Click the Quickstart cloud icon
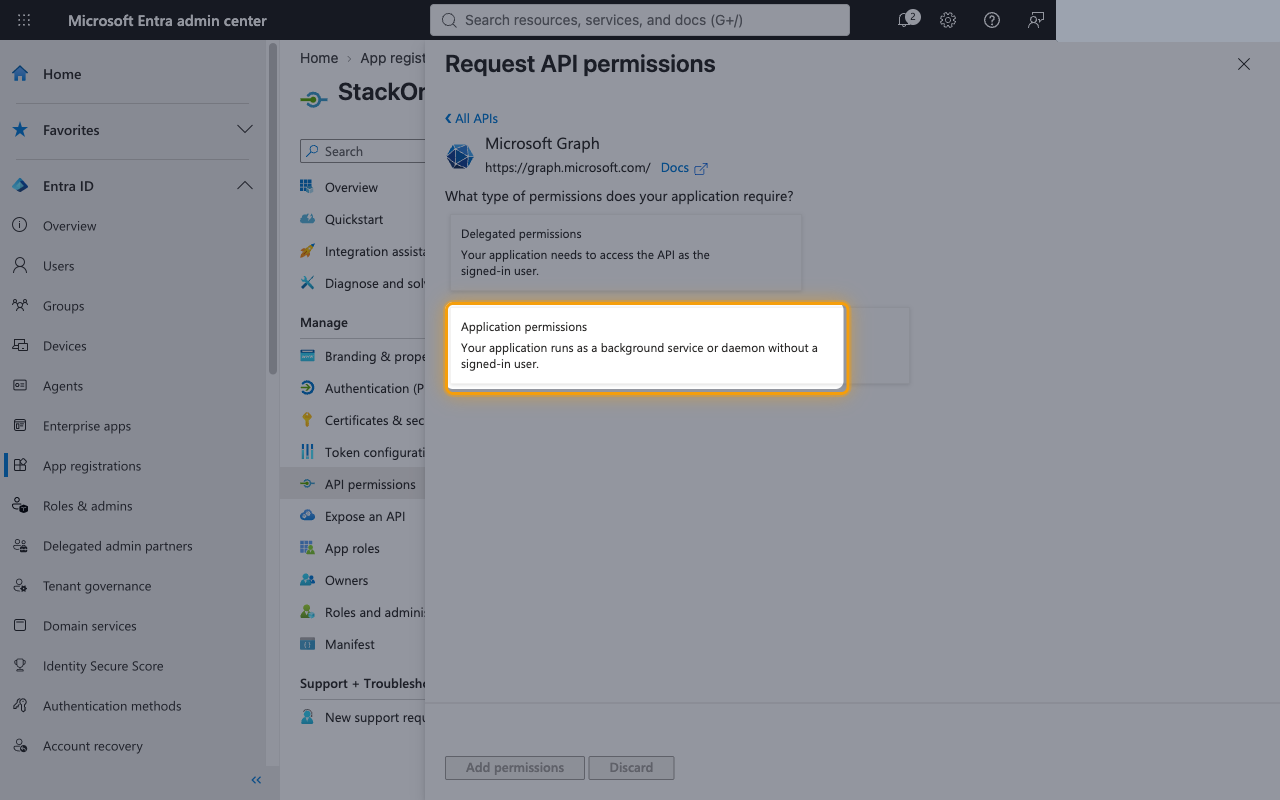The height and width of the screenshot is (800, 1280). pos(308,219)
